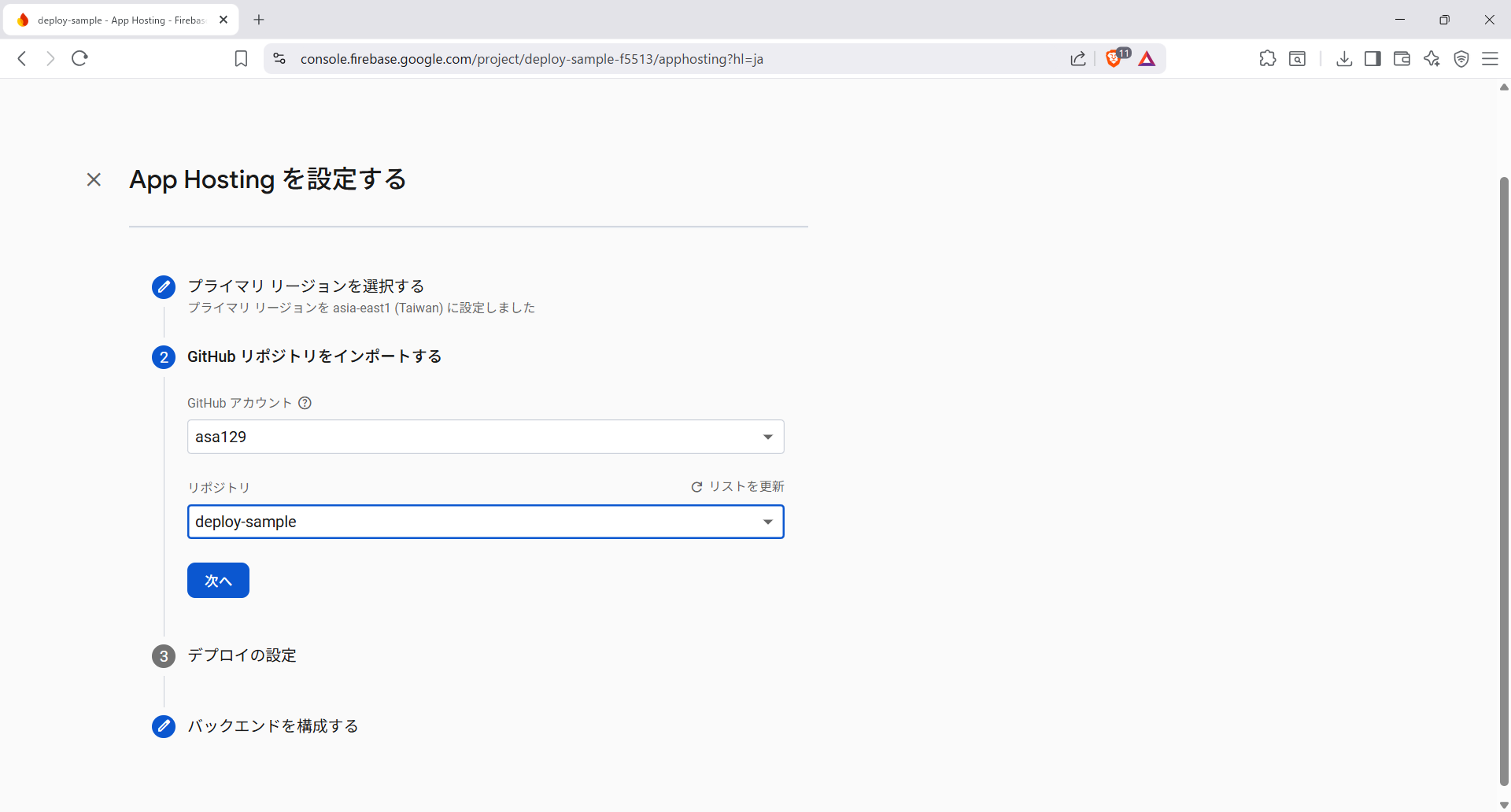The height and width of the screenshot is (812, 1511).
Task: Open the find-in-page toolbar icon
Action: click(x=1298, y=59)
